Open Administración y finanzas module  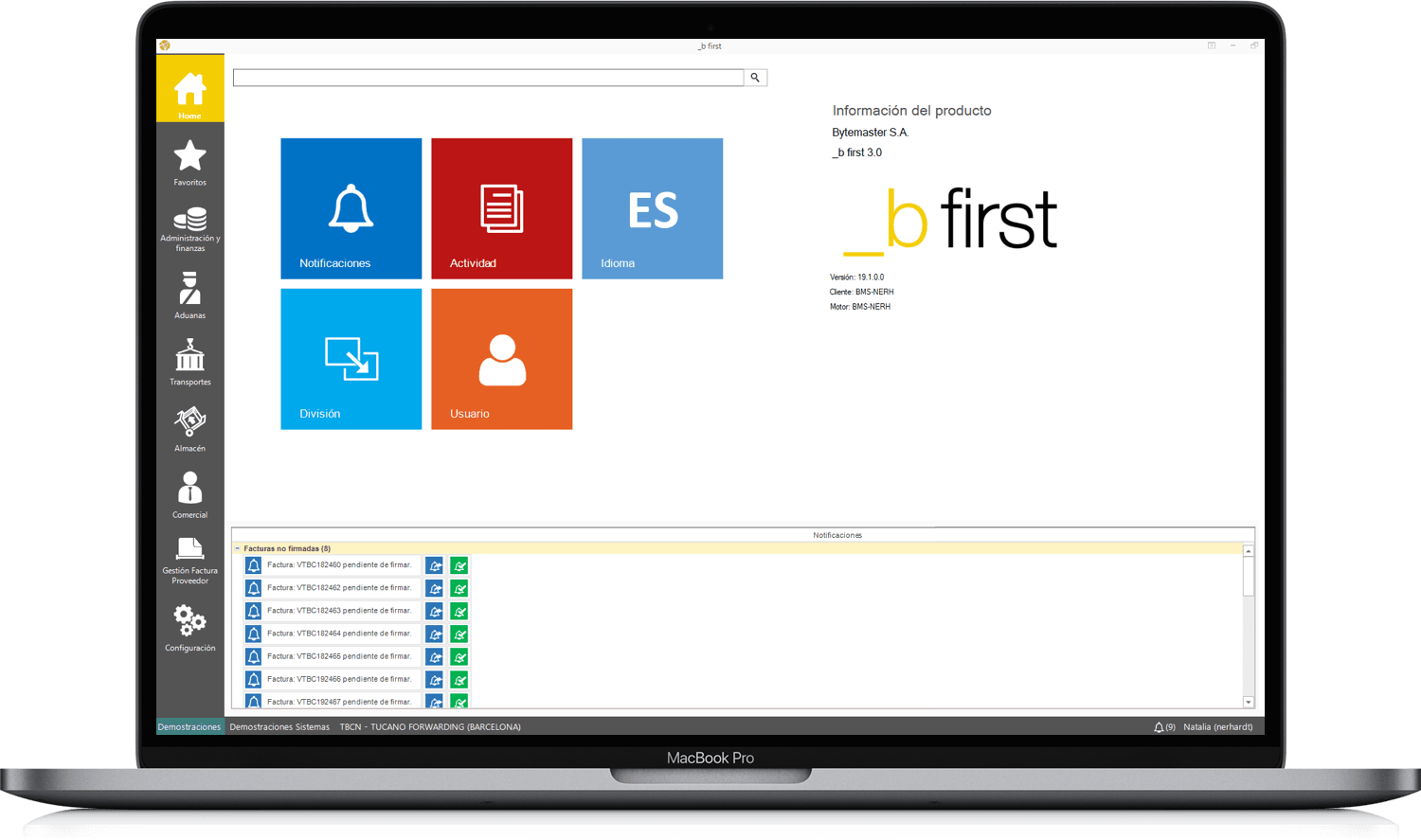click(x=189, y=229)
